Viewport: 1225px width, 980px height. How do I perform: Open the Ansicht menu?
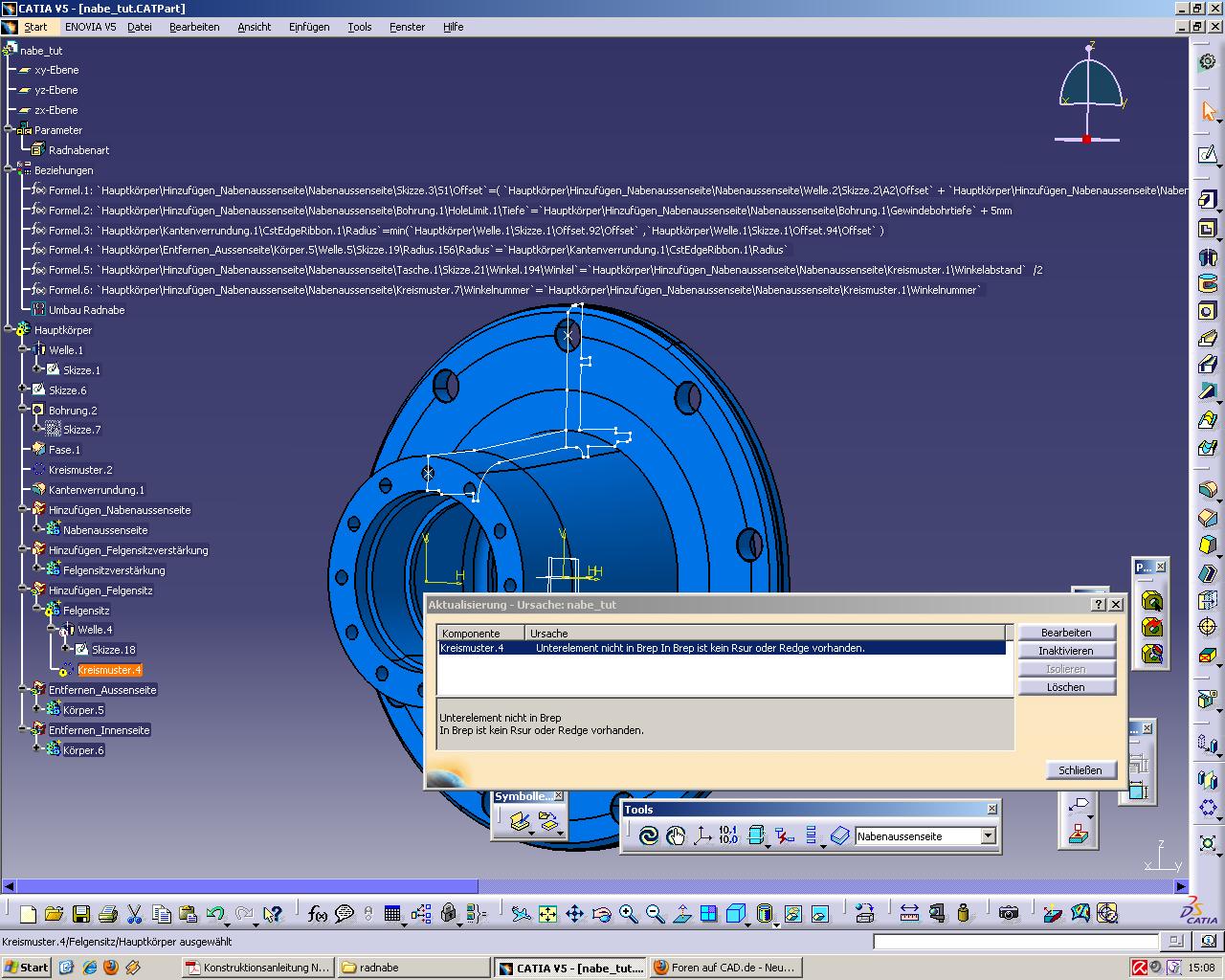[x=255, y=27]
